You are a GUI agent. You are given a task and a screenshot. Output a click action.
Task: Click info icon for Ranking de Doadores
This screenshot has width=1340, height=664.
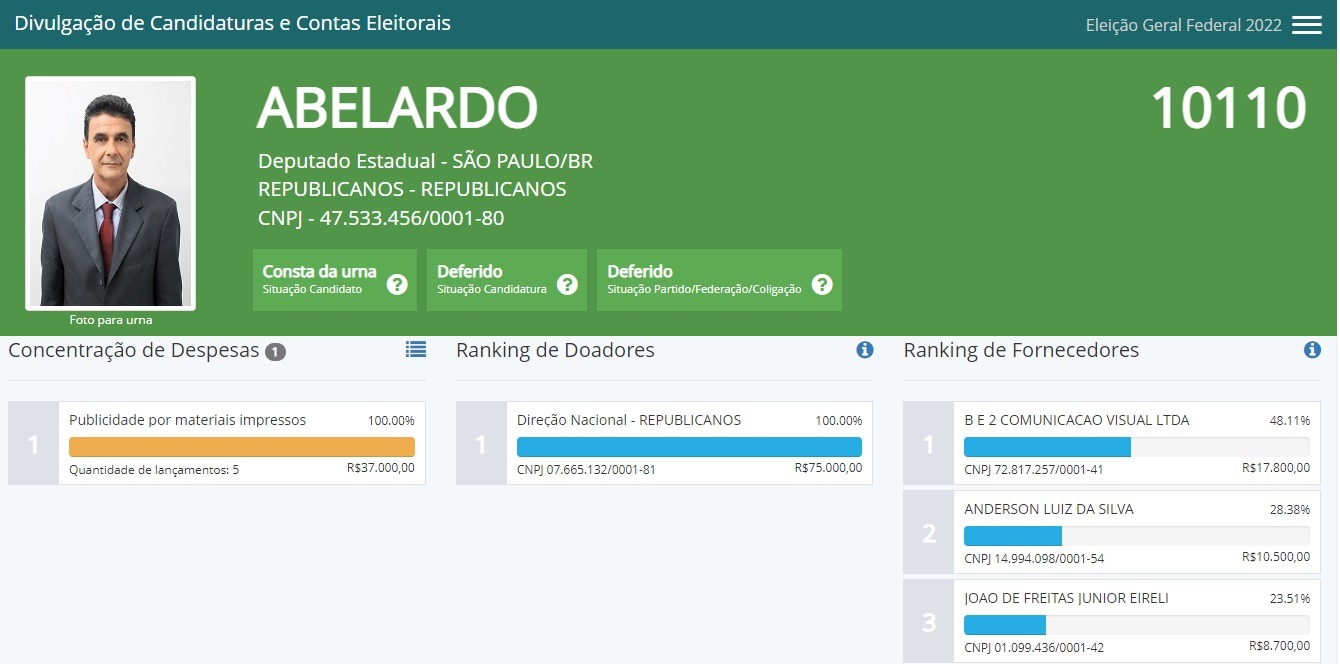865,350
